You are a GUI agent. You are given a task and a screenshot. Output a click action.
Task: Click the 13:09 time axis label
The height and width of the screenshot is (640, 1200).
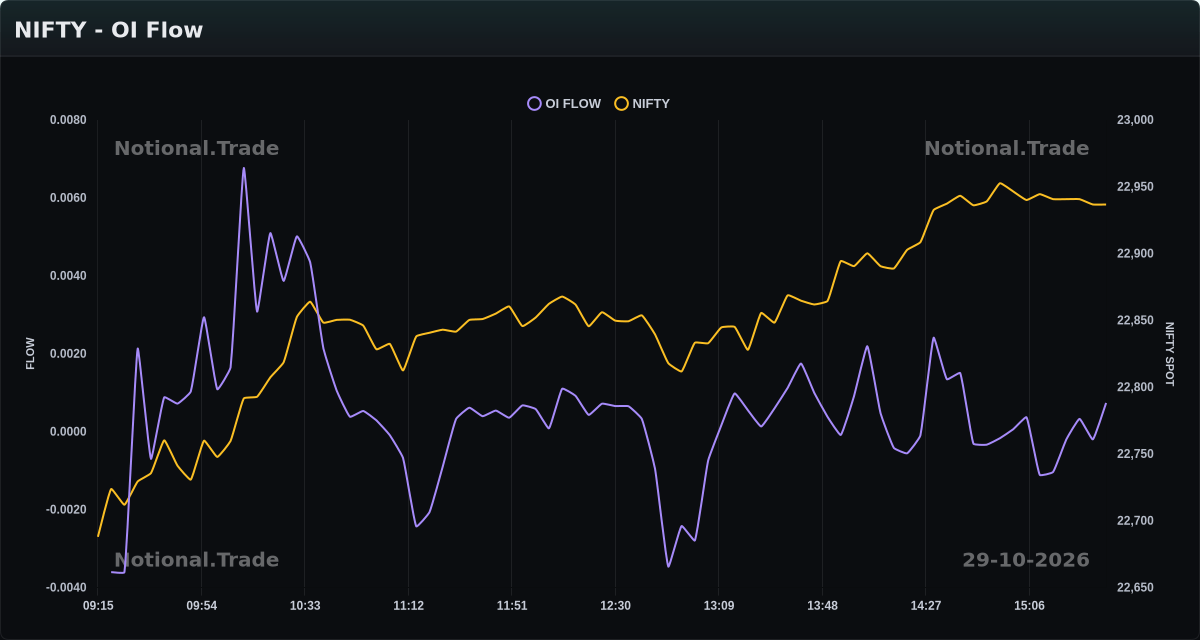[x=718, y=606]
